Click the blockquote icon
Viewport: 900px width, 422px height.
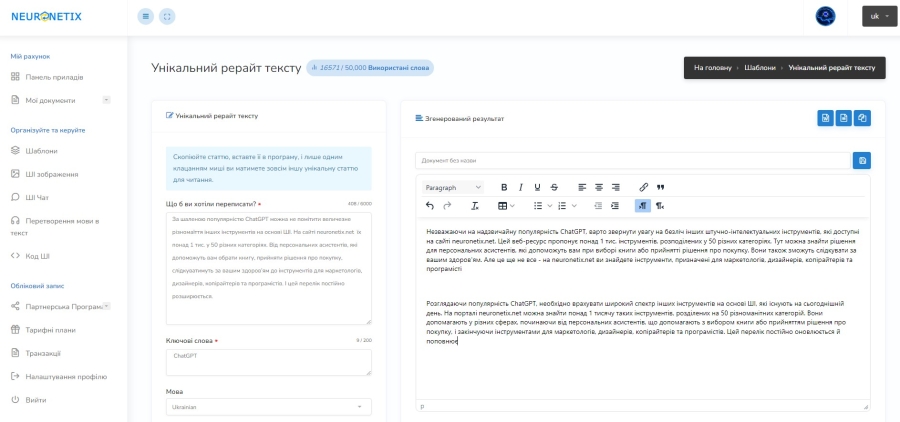point(660,187)
